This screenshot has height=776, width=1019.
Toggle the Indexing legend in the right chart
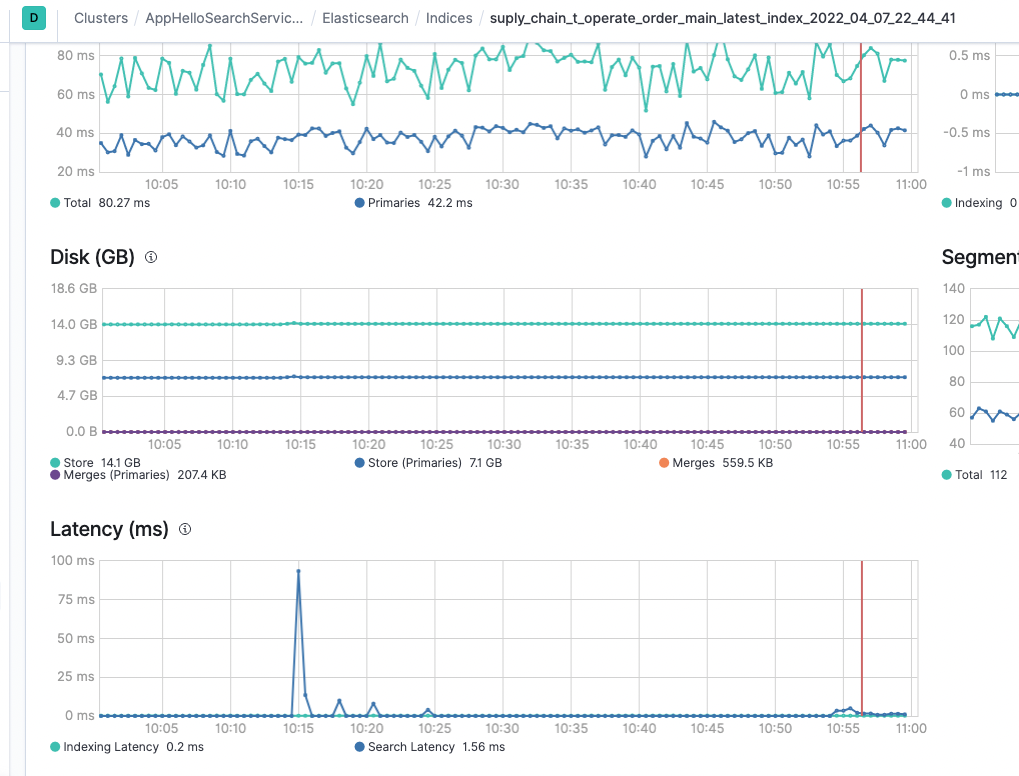tap(977, 203)
